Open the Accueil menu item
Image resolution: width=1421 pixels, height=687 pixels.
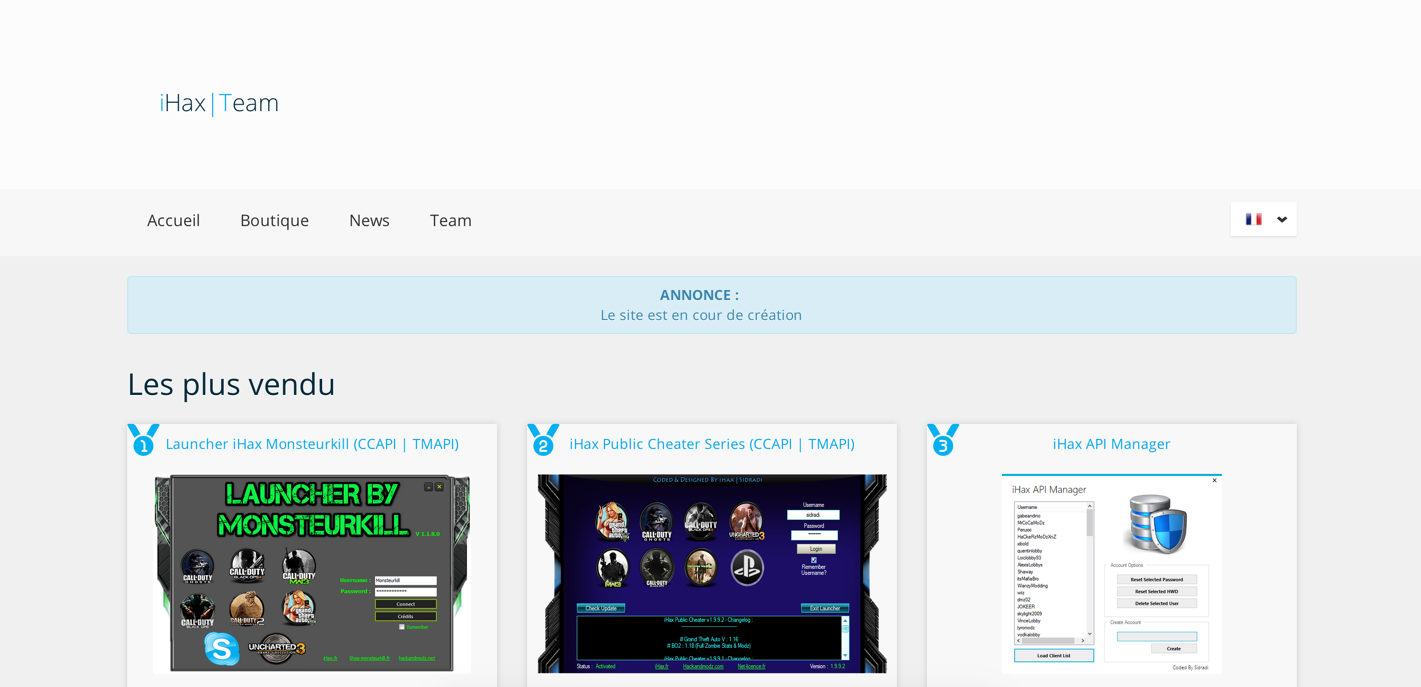(x=173, y=220)
